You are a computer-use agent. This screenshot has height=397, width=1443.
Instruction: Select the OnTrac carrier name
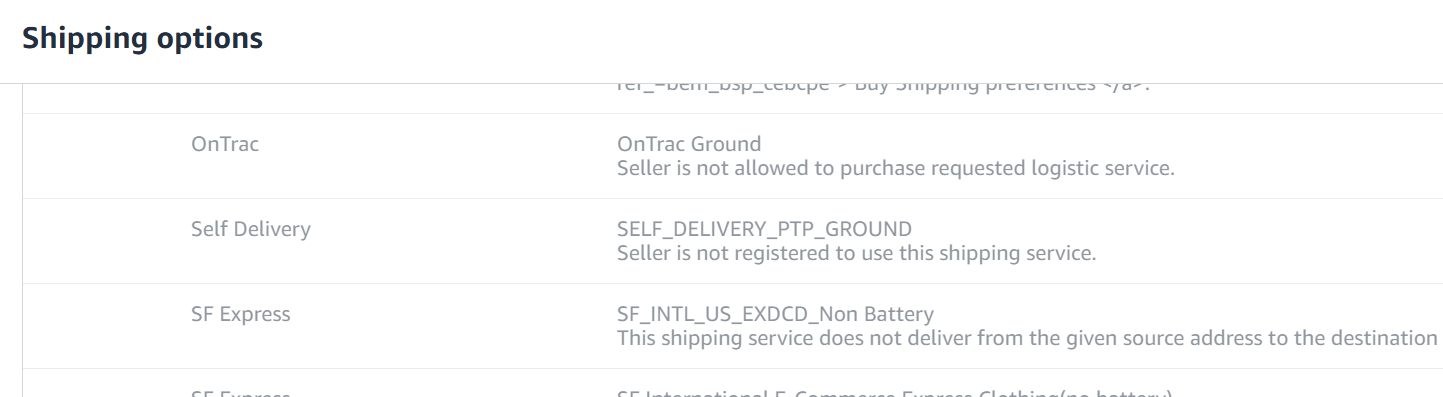pyautogui.click(x=225, y=144)
